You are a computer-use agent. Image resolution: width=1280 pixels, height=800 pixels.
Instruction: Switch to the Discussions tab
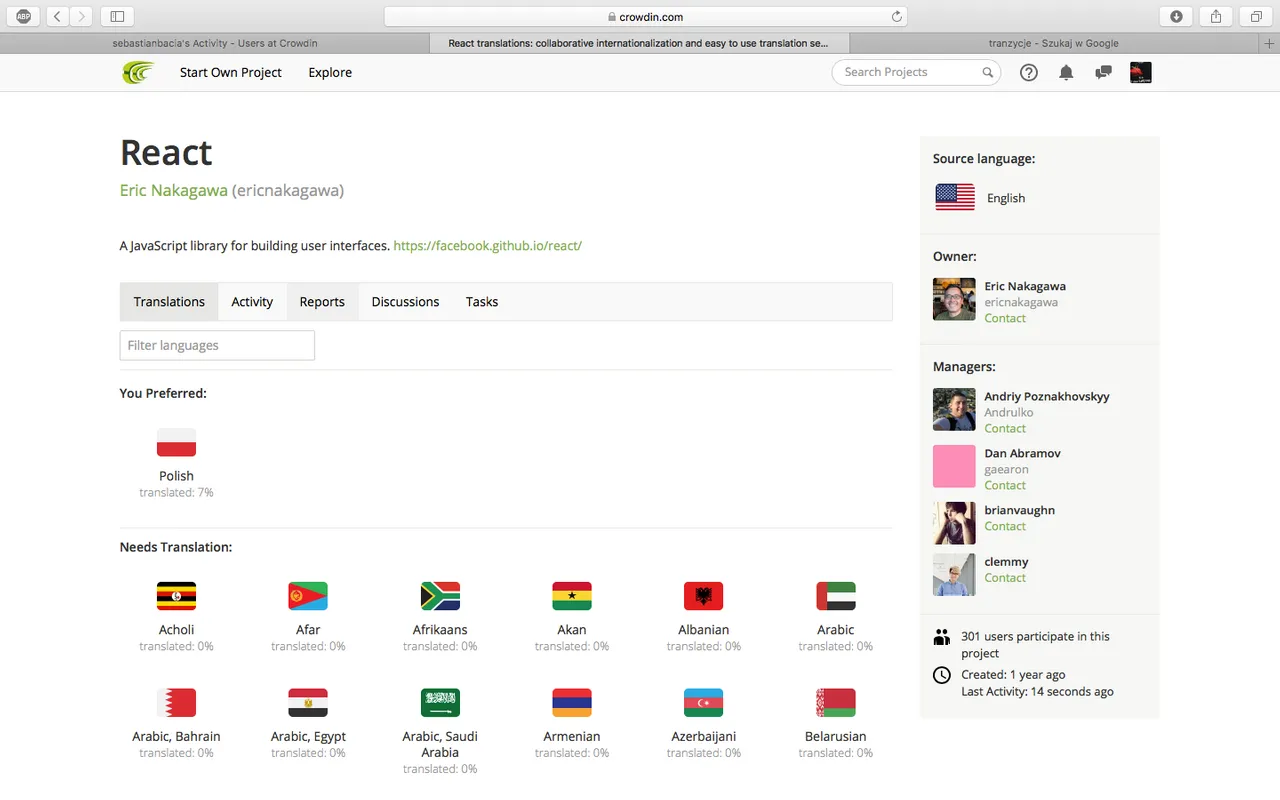coord(405,302)
